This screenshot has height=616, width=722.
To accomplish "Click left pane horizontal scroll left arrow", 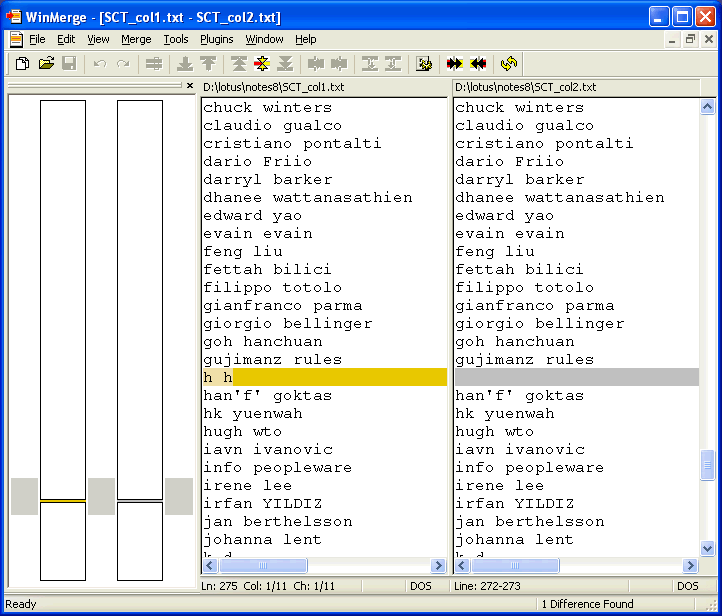I will click(x=210, y=565).
